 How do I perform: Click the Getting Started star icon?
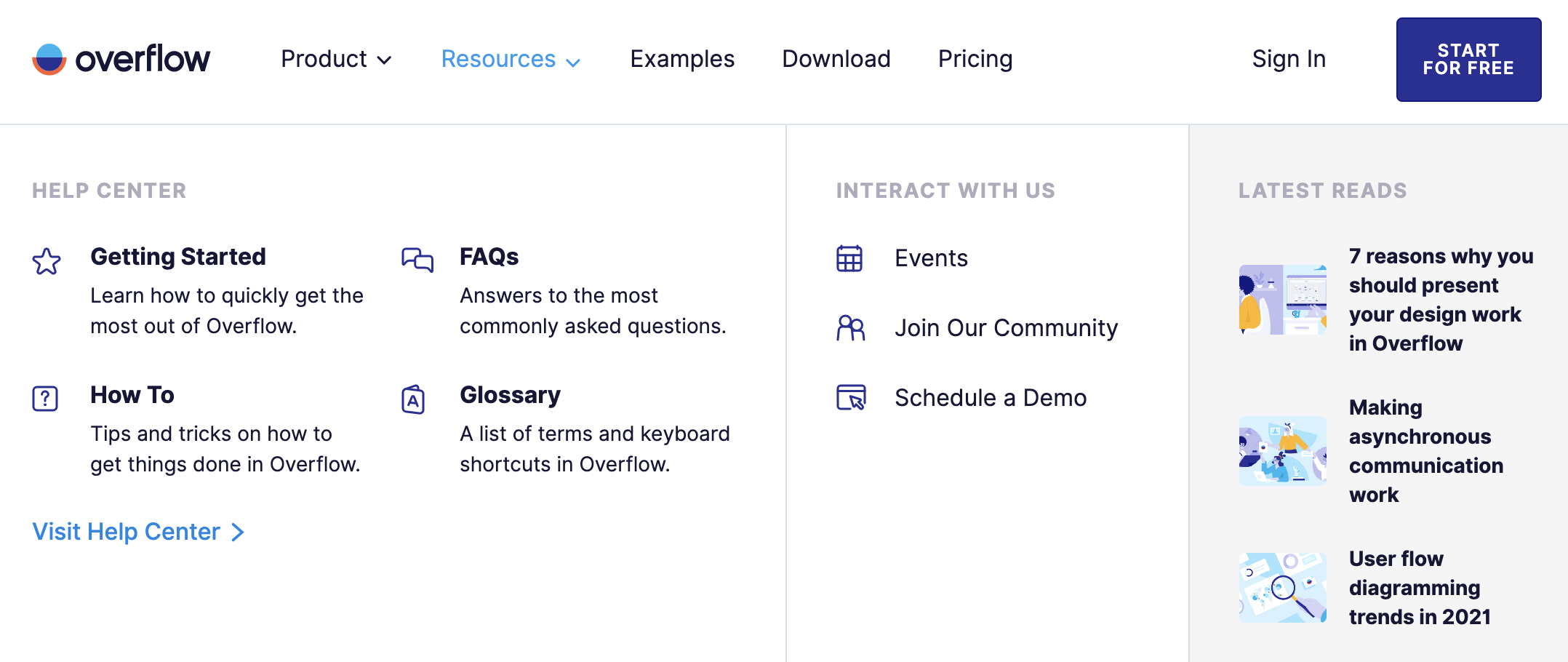47,261
